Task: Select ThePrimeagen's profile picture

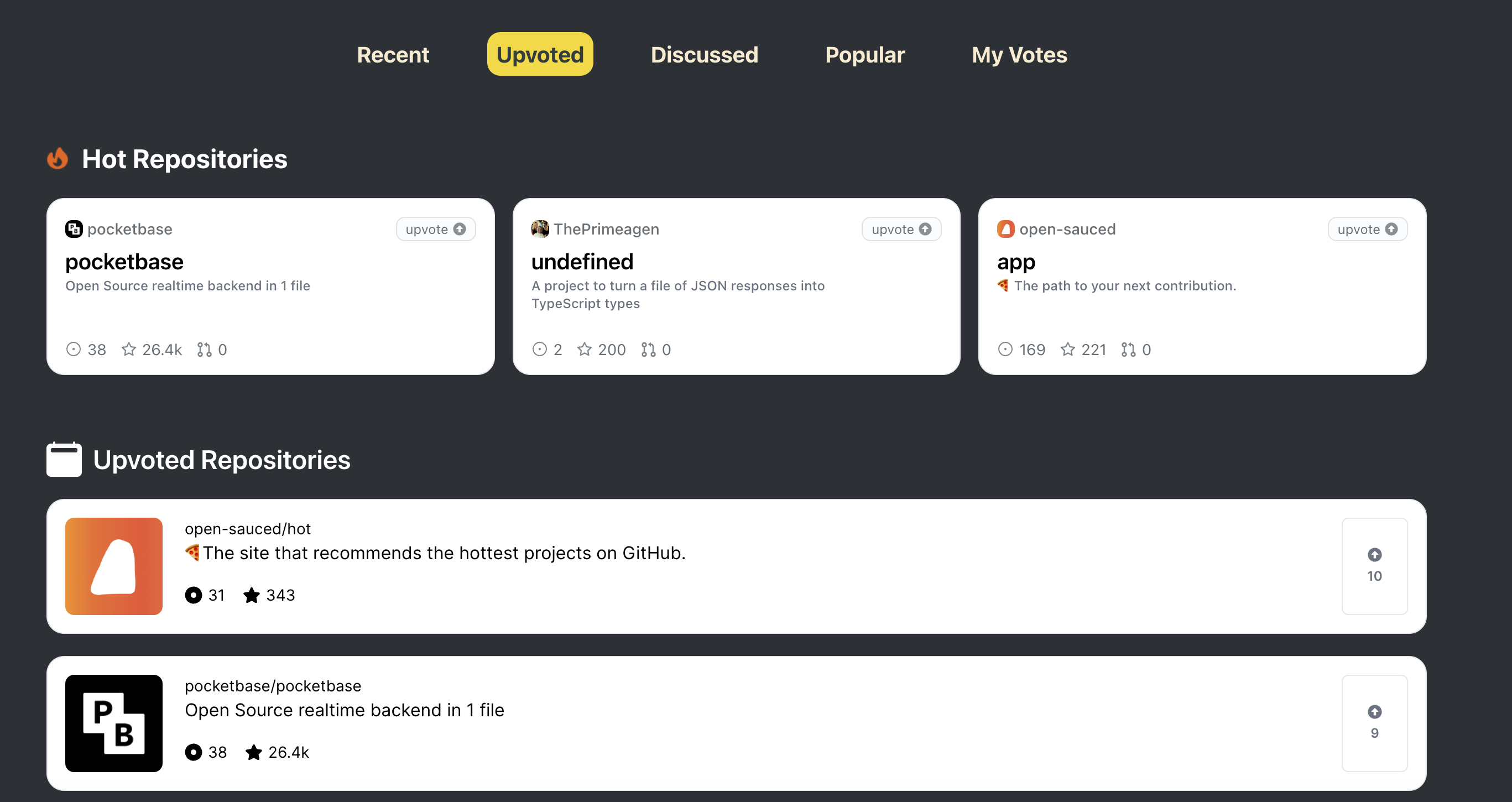Action: 539,229
